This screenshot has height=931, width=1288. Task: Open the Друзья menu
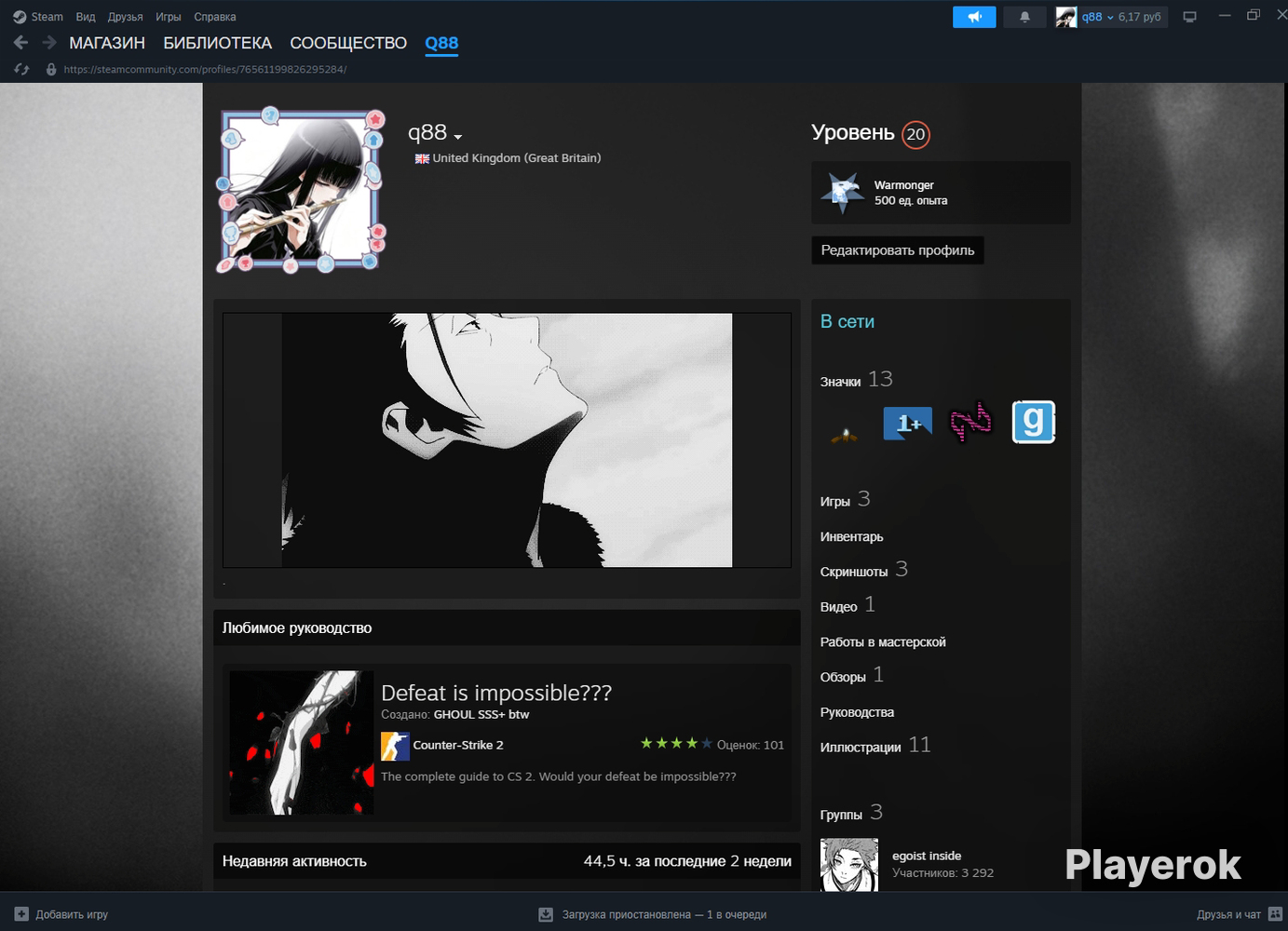[125, 17]
